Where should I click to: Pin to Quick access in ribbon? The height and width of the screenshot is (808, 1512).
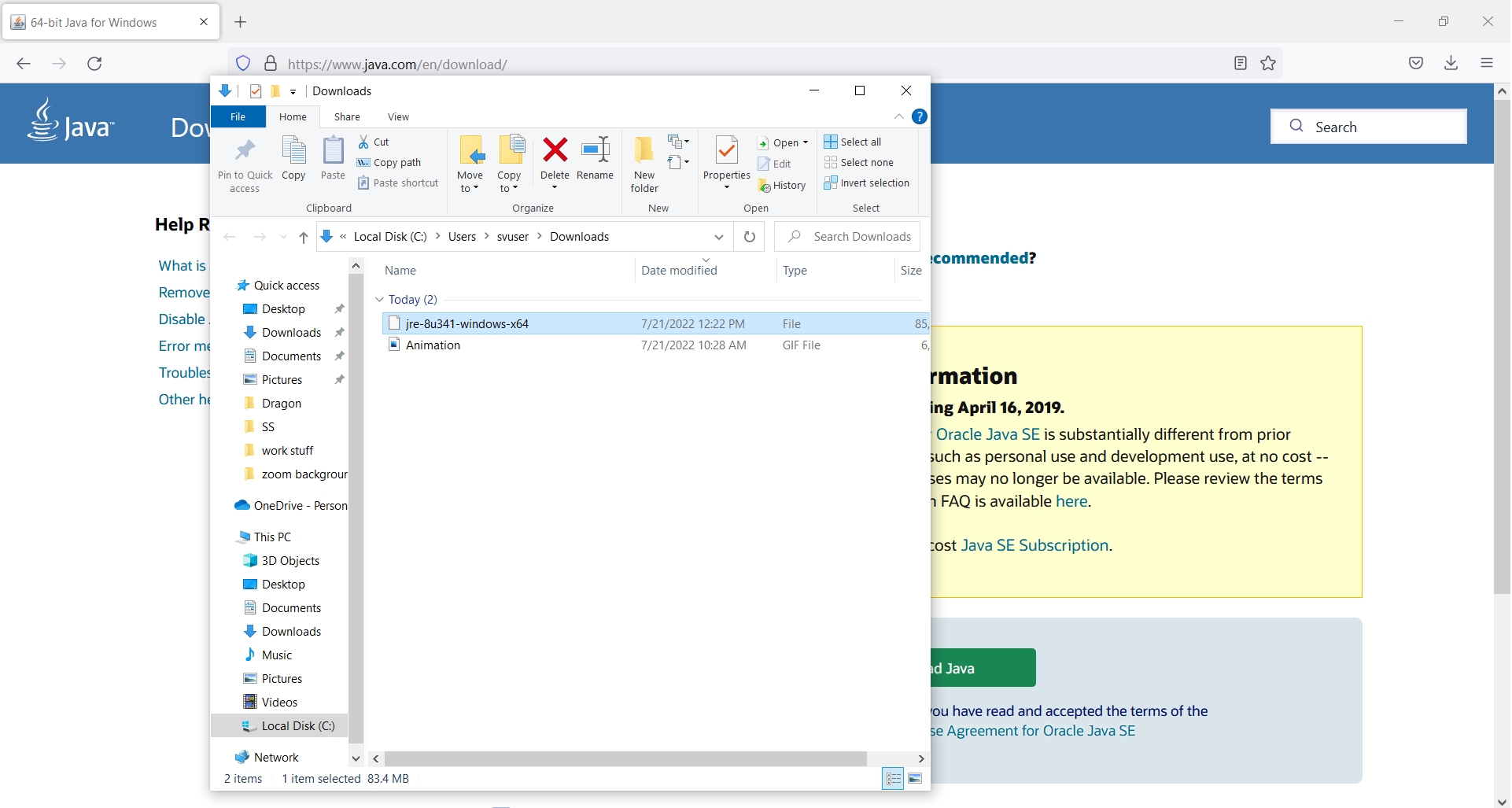click(x=245, y=165)
